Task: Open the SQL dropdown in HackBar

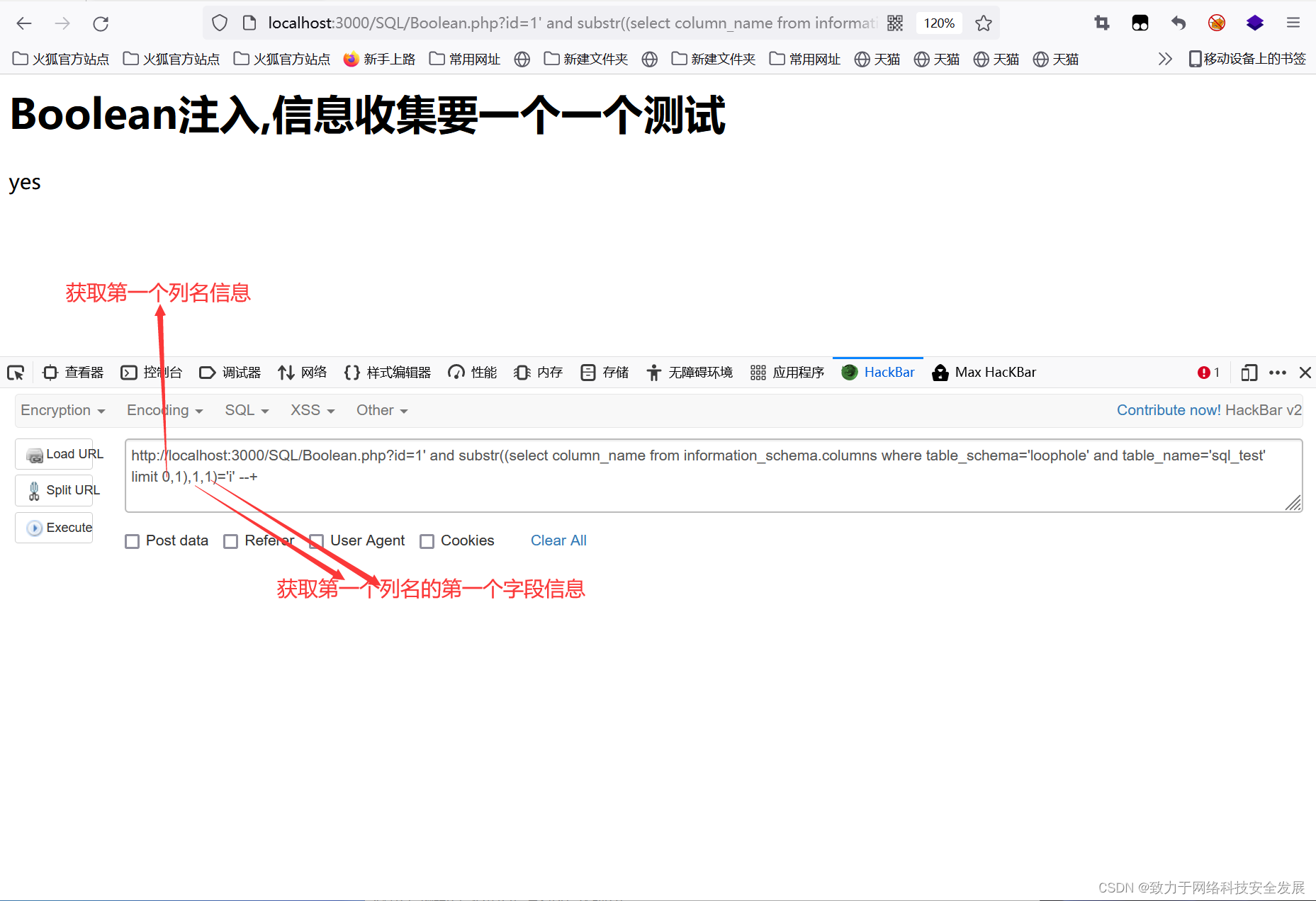Action: pos(245,410)
